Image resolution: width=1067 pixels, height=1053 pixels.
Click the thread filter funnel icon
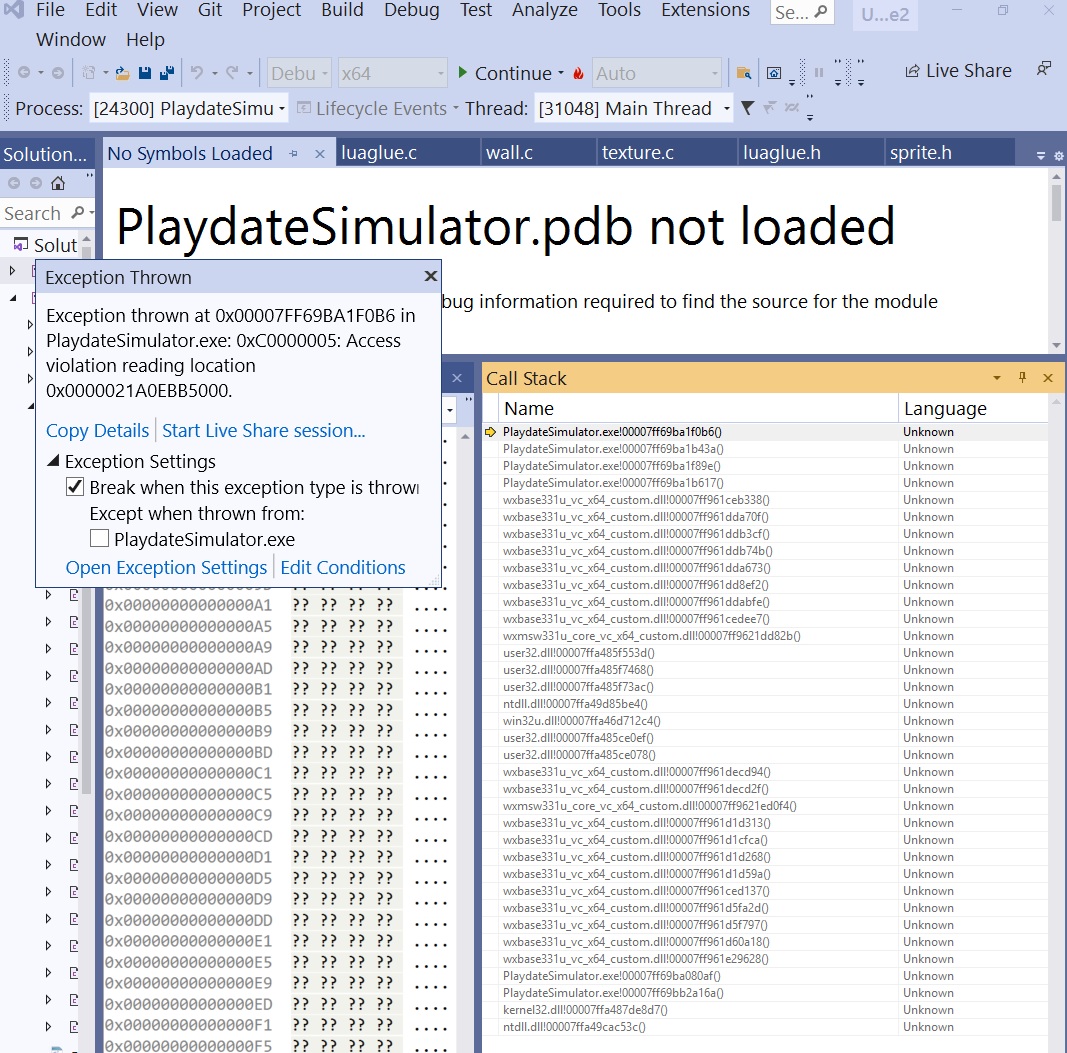[747, 108]
